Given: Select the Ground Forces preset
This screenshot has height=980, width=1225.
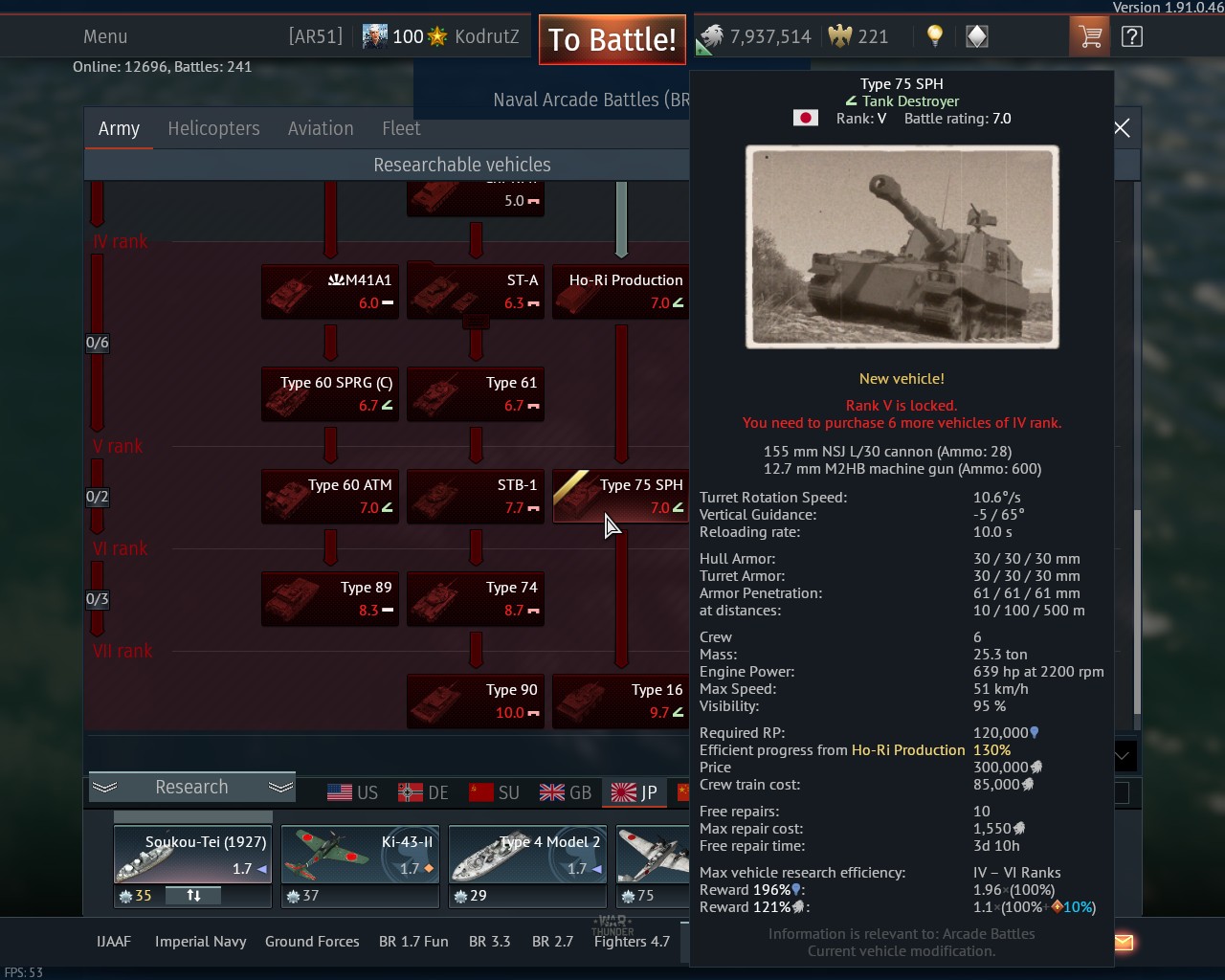Looking at the screenshot, I should pos(312,942).
